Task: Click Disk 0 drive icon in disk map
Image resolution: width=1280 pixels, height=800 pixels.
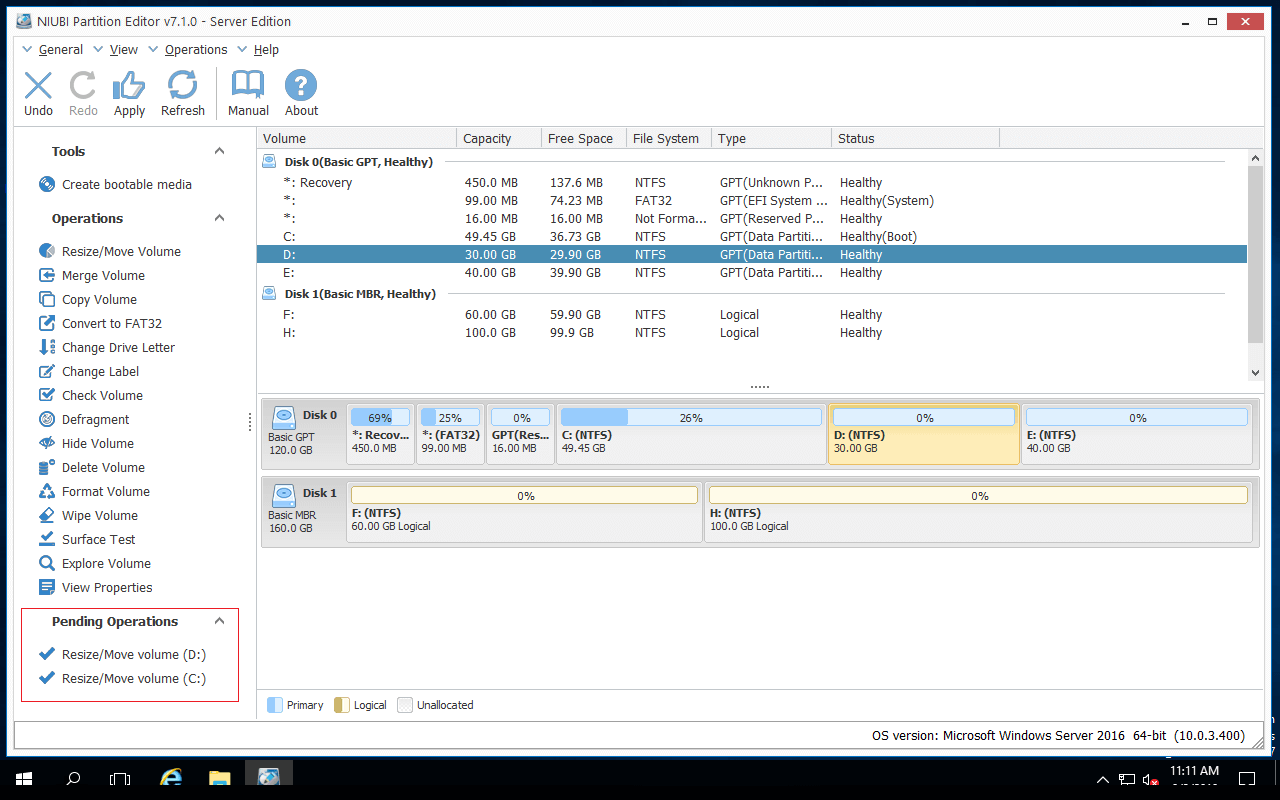Action: 284,418
